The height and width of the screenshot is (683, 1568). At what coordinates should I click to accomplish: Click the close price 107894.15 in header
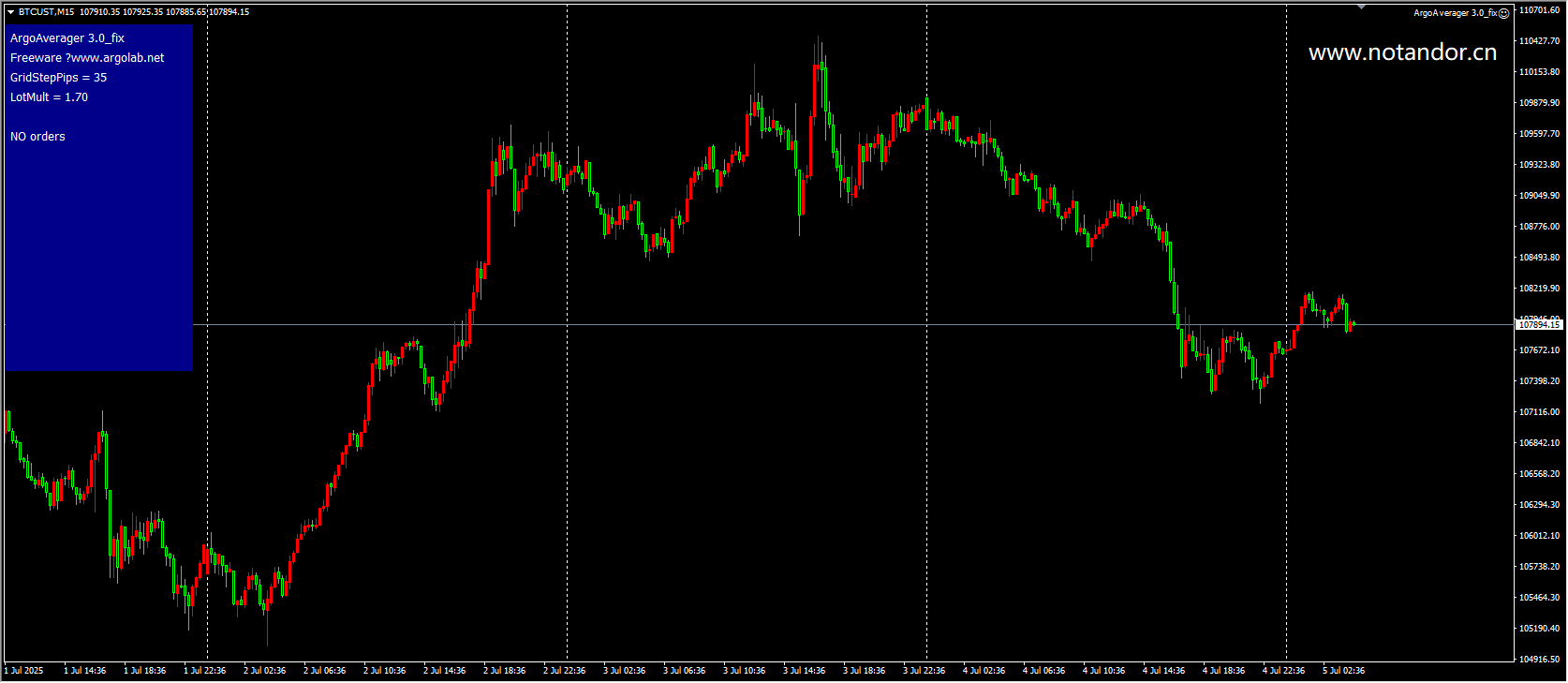point(229,12)
